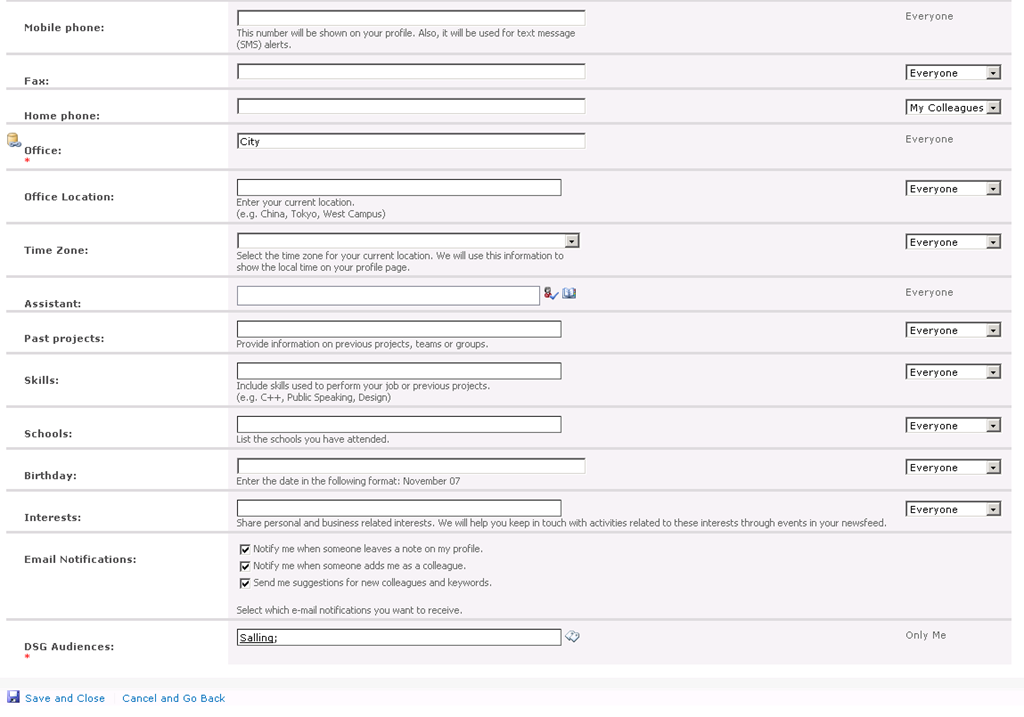Image resolution: width=1024 pixels, height=717 pixels.
Task: Open the address book Browse icon for Assistant
Action: tap(569, 294)
